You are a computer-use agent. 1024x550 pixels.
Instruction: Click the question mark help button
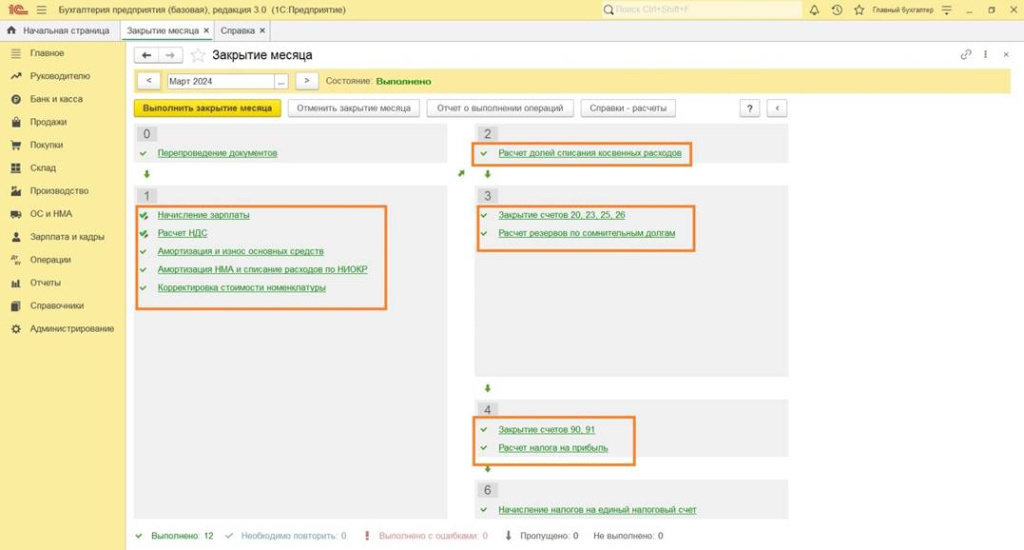(x=749, y=108)
